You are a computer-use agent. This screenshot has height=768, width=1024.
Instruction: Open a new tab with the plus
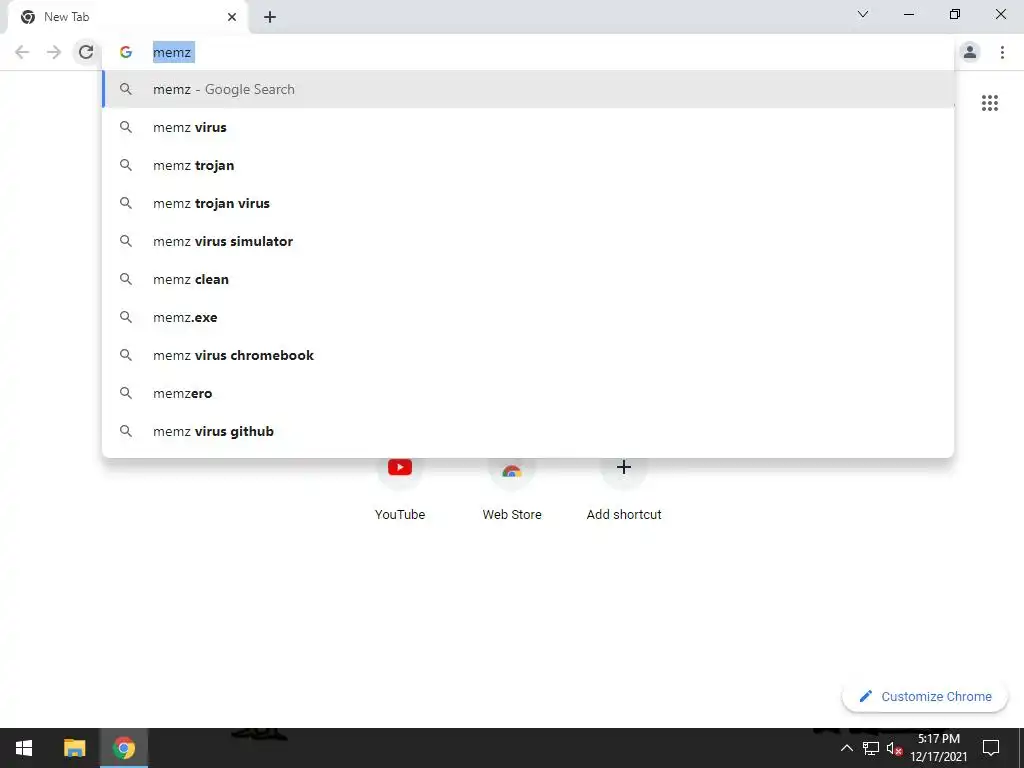click(x=270, y=17)
